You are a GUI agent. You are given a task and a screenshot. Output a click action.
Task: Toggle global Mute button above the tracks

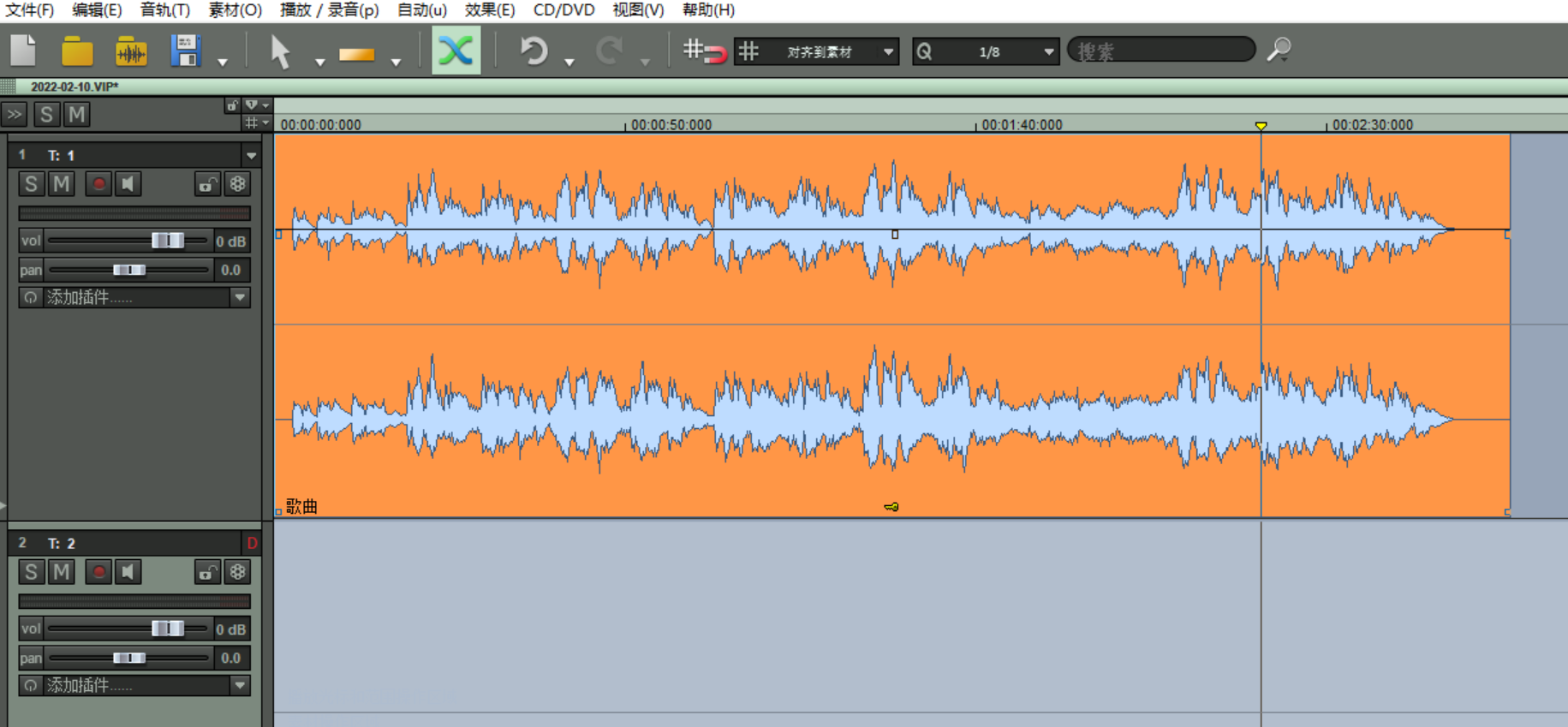point(76,114)
